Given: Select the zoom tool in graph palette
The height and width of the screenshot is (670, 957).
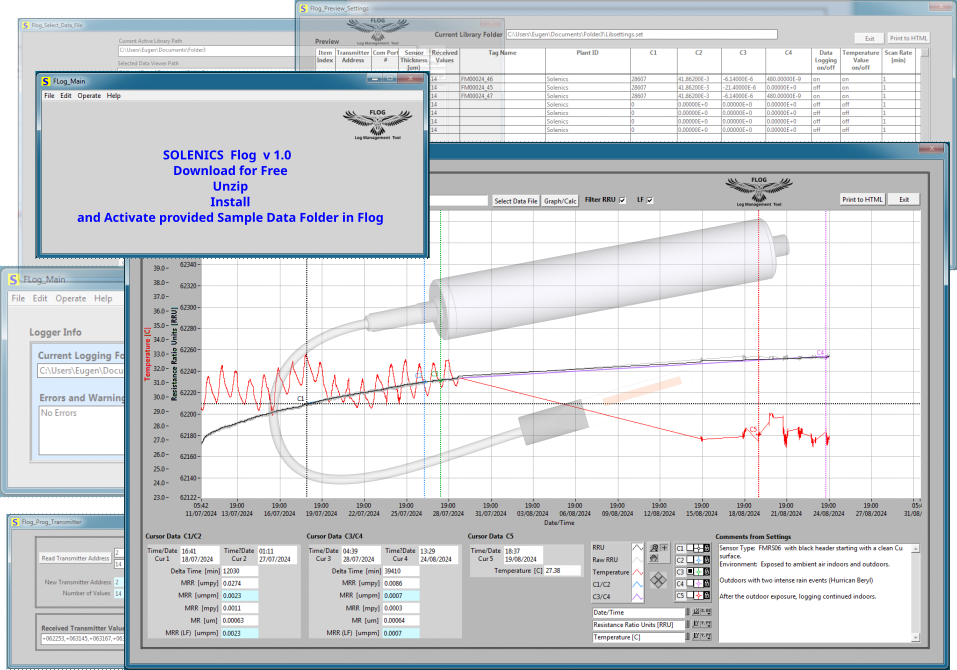Looking at the screenshot, I should coord(654,548).
